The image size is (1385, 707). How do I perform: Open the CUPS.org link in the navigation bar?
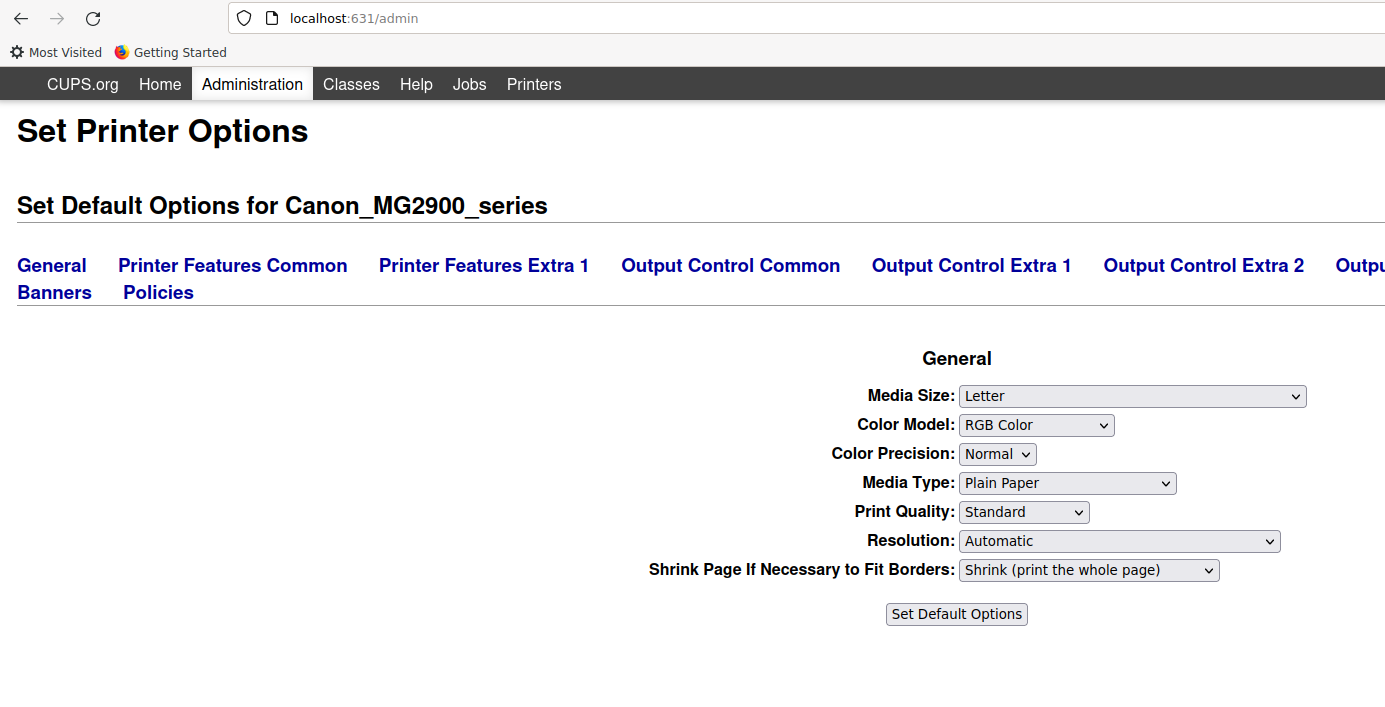coord(83,84)
